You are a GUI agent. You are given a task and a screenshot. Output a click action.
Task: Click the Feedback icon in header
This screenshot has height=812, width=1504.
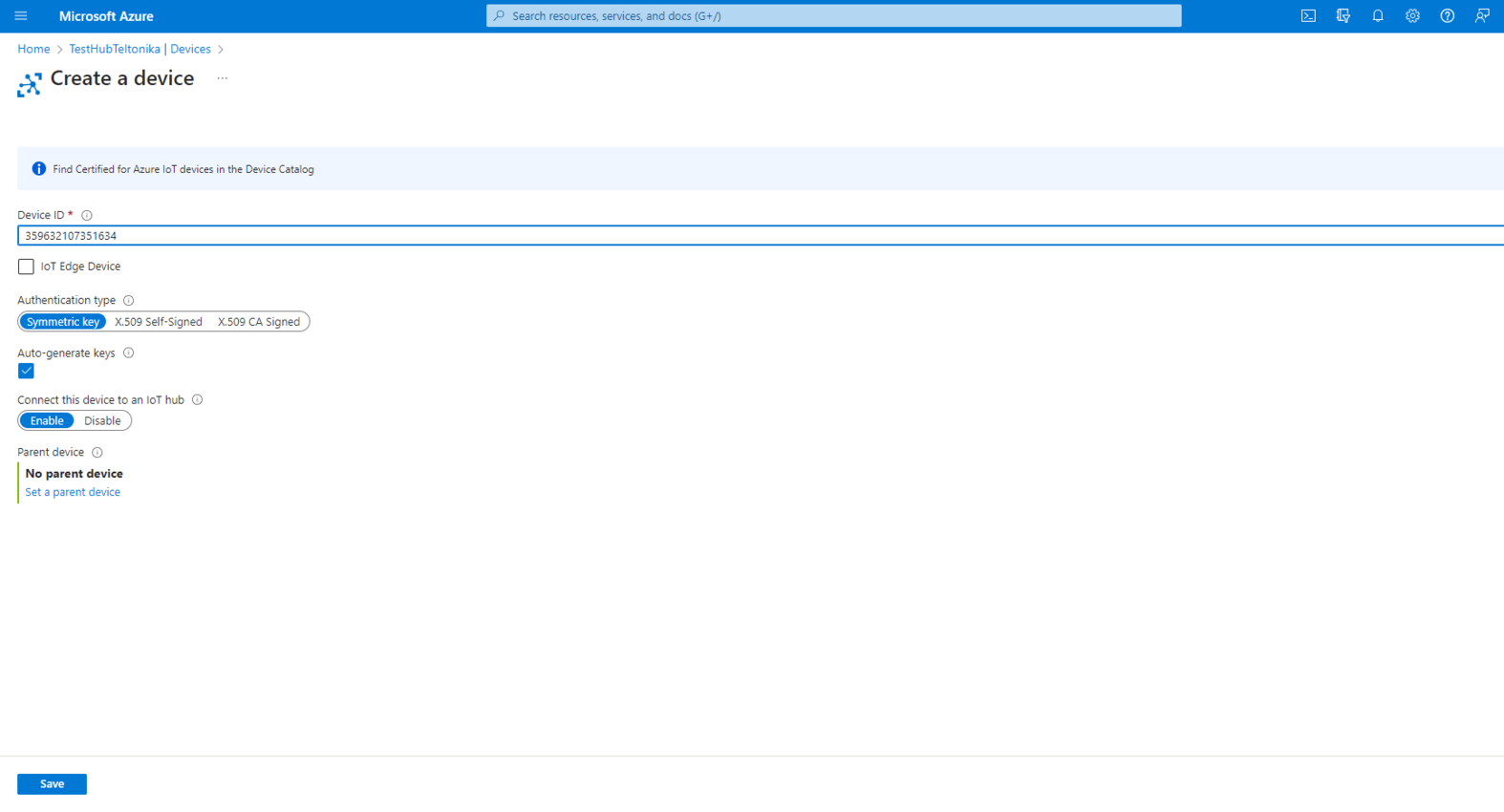1482,16
